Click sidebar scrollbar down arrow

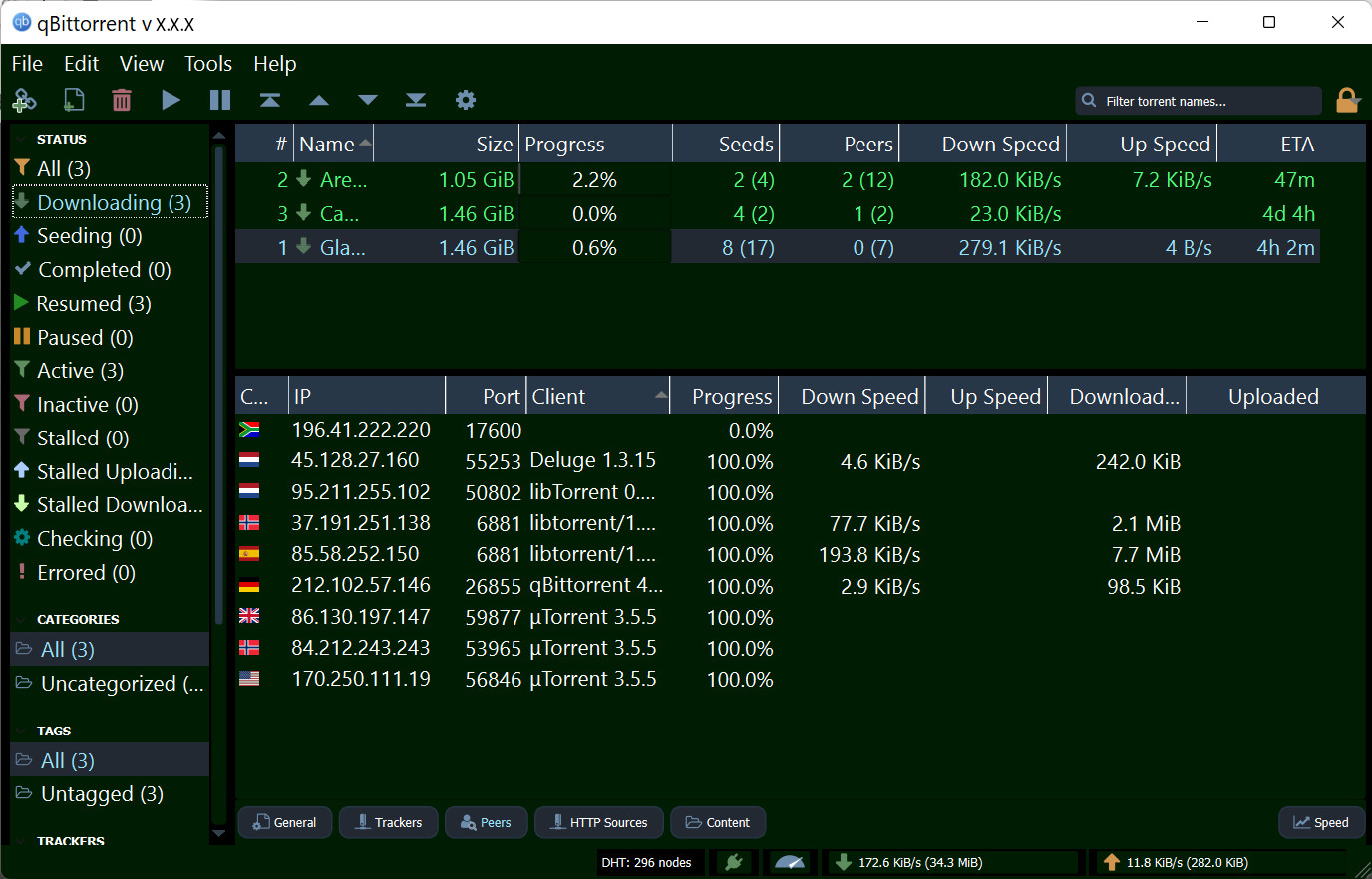coord(219,833)
